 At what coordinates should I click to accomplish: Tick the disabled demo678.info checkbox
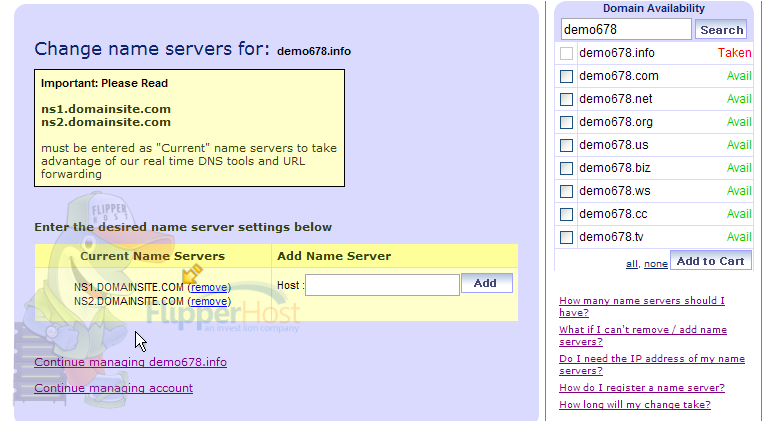pyautogui.click(x=566, y=53)
